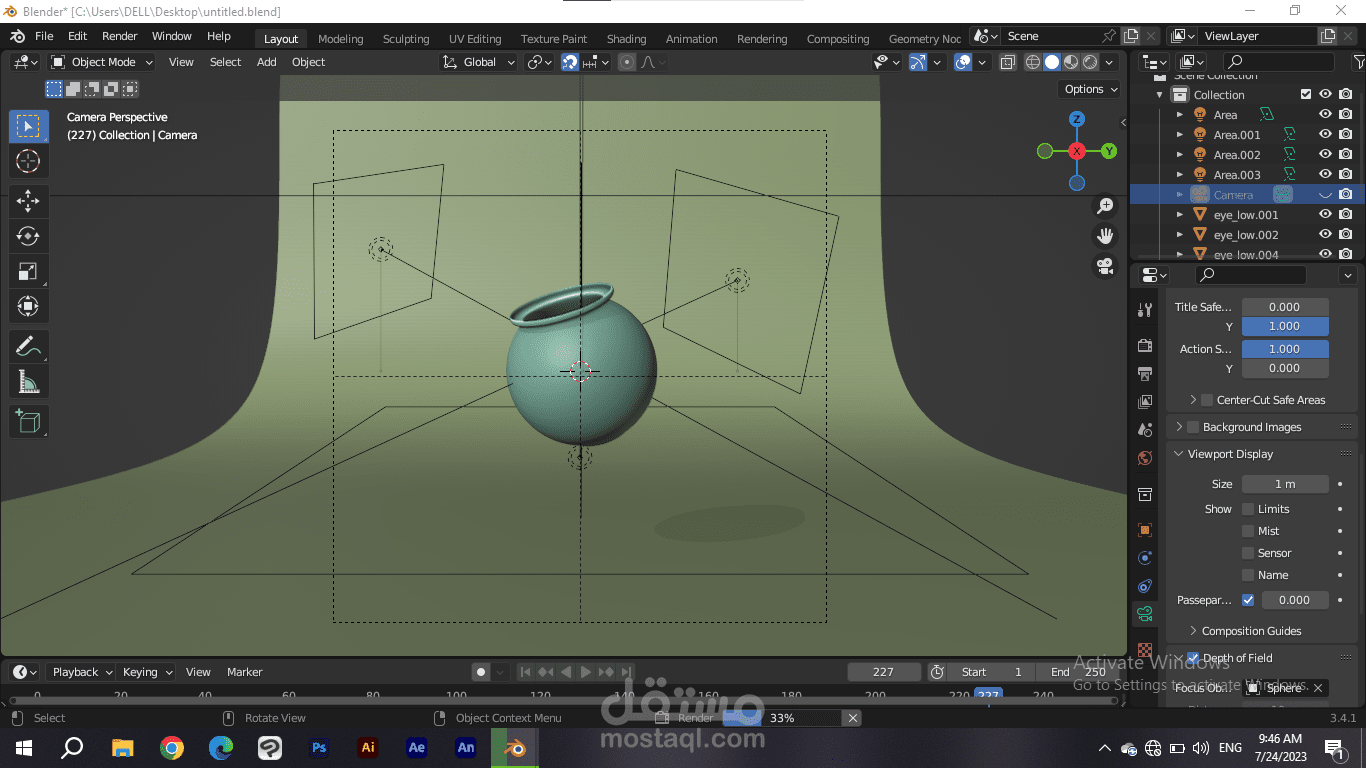Toggle X-ray mode in viewport header
The height and width of the screenshot is (768, 1366).
tap(1008, 62)
